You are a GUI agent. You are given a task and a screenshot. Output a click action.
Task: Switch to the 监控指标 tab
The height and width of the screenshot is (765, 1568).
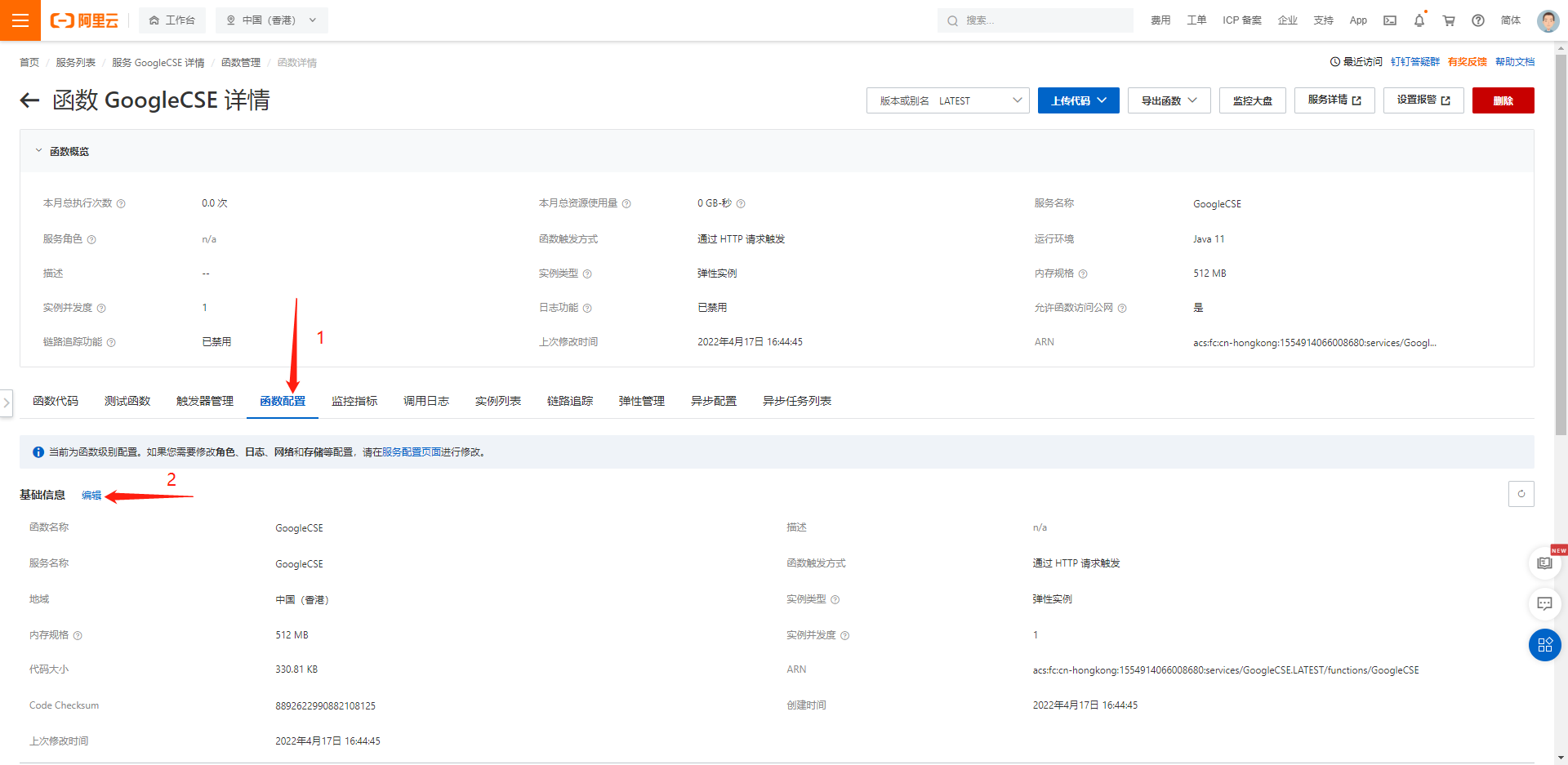[354, 401]
